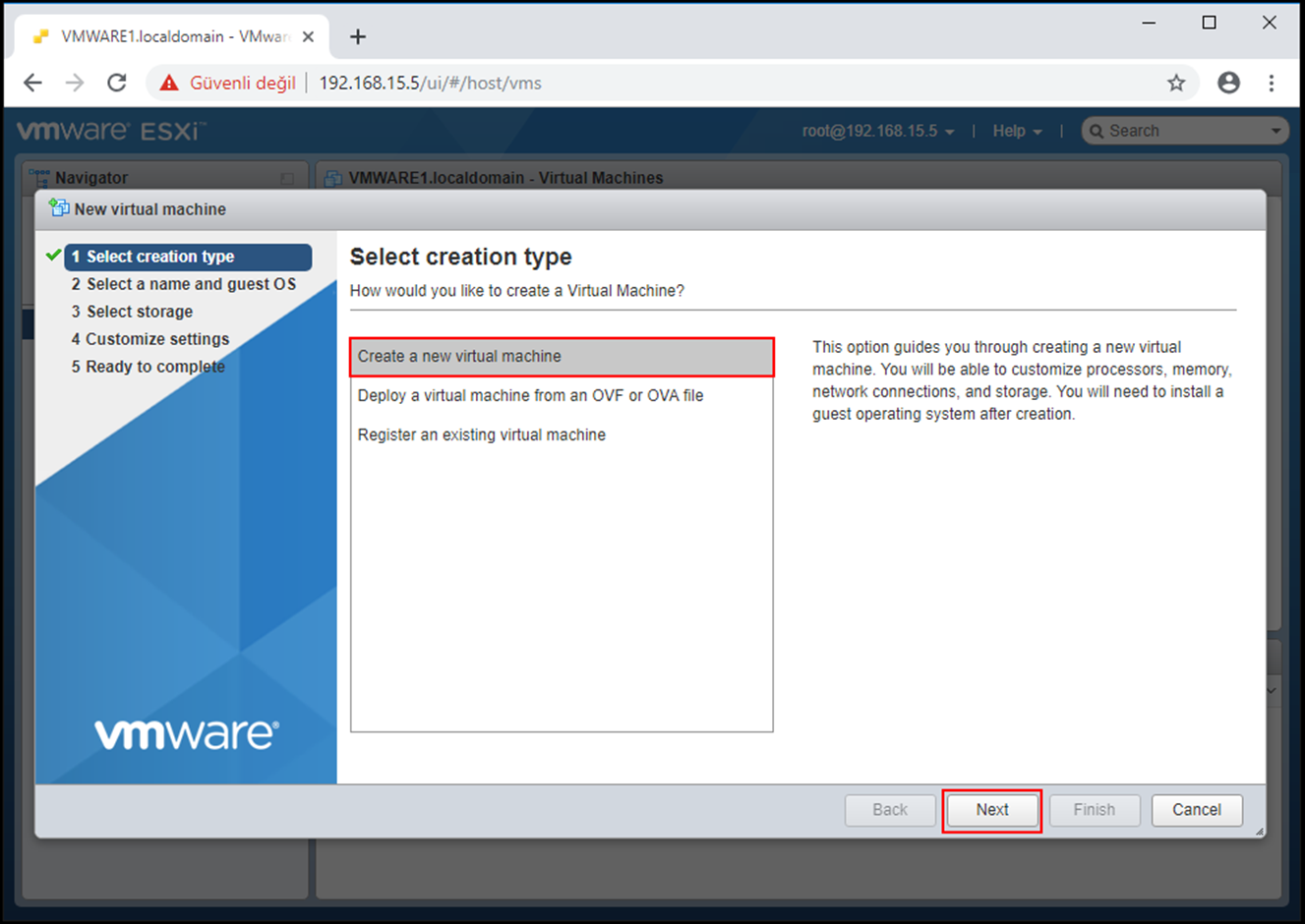Minimize the Navigator panel with its small icon
This screenshot has height=924, width=1305.
click(287, 178)
